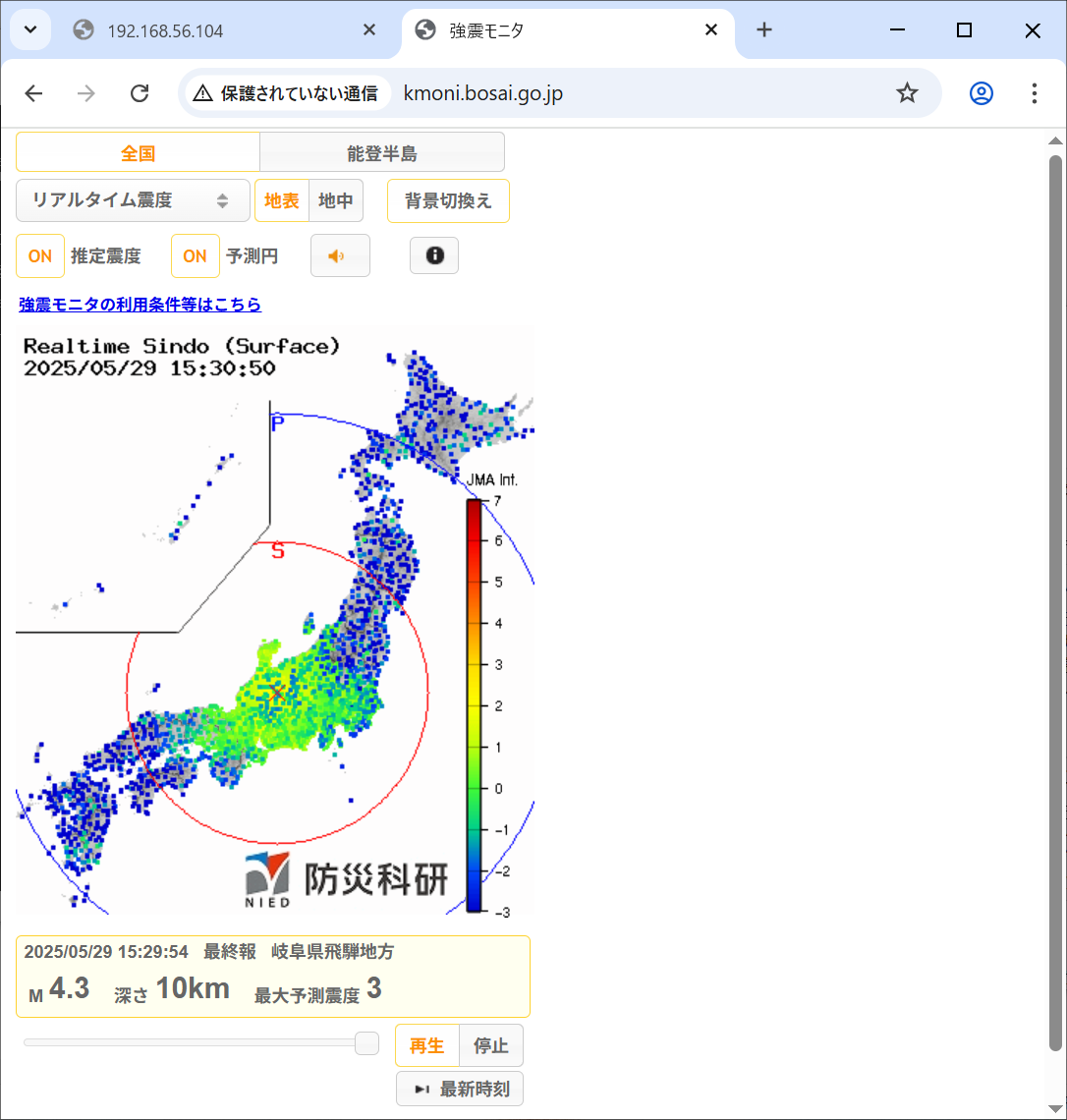Open Chrome's three-dot menu
This screenshot has width=1067, height=1120.
(1034, 93)
